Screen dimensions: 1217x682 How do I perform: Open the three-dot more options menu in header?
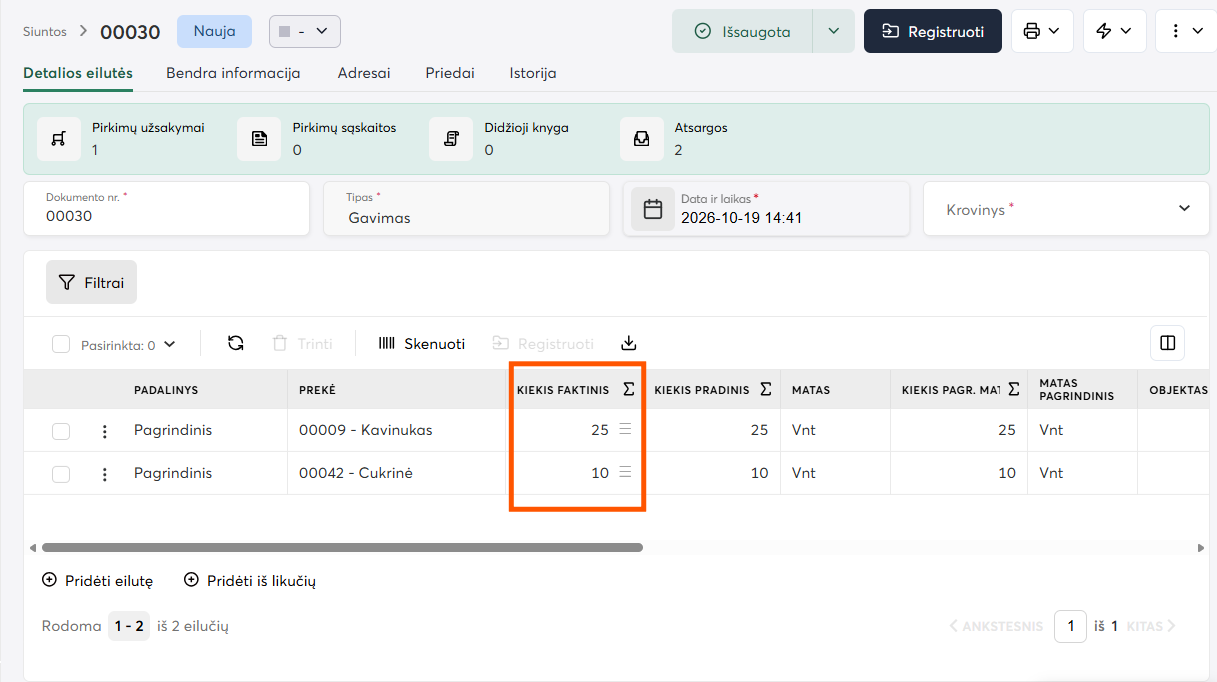pyautogui.click(x=1186, y=31)
